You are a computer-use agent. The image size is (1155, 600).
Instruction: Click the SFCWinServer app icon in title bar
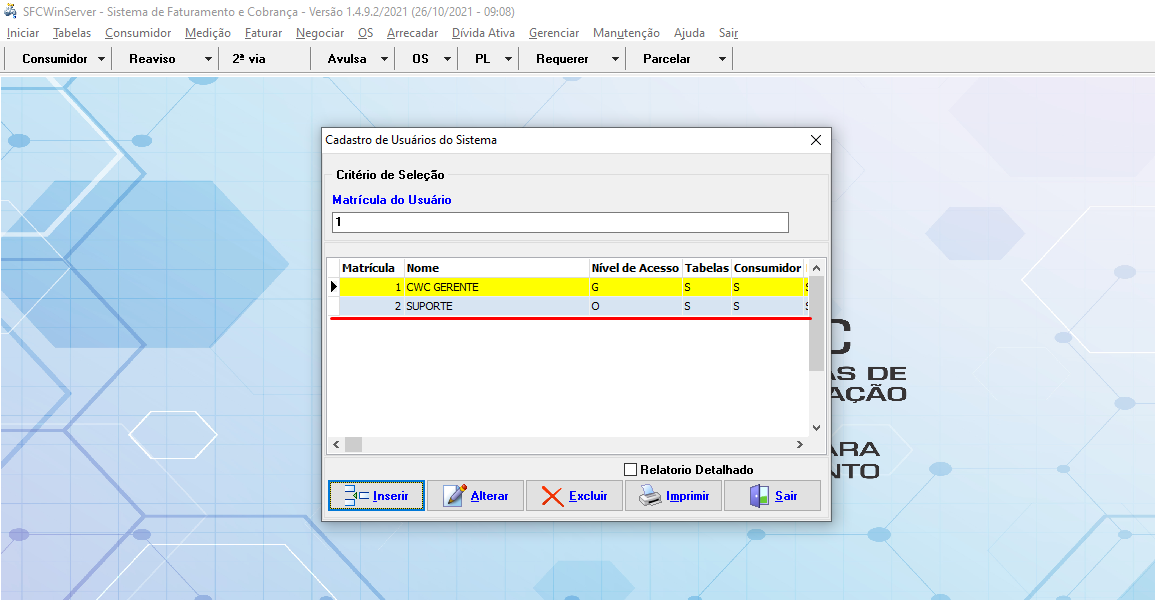tap(11, 12)
